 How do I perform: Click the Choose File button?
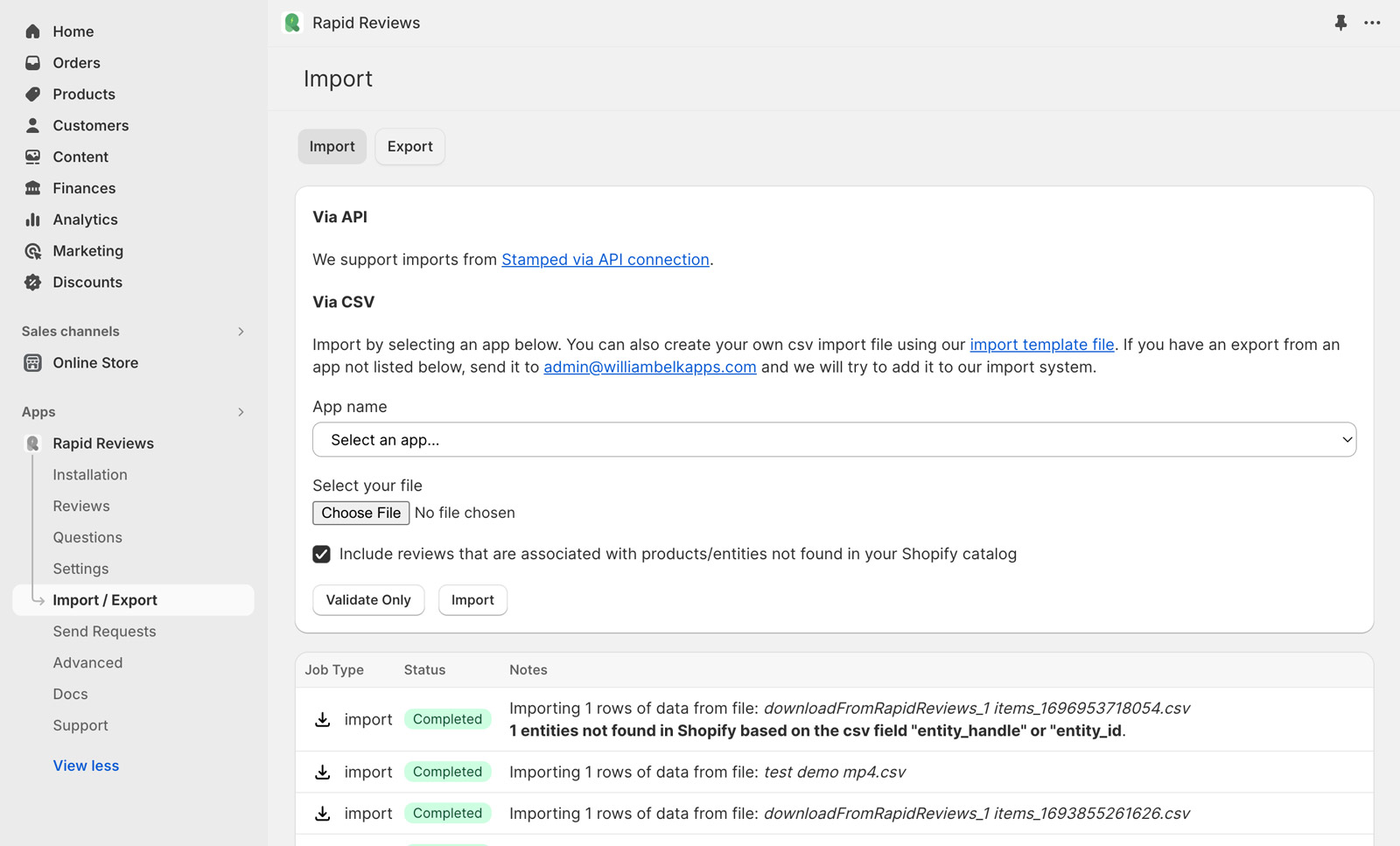(x=360, y=513)
